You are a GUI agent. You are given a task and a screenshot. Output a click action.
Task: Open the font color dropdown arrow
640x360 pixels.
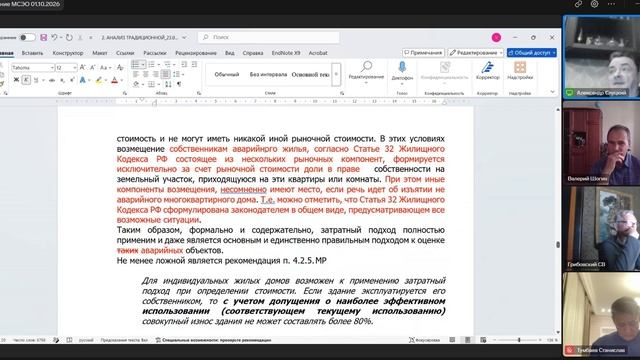(x=122, y=80)
